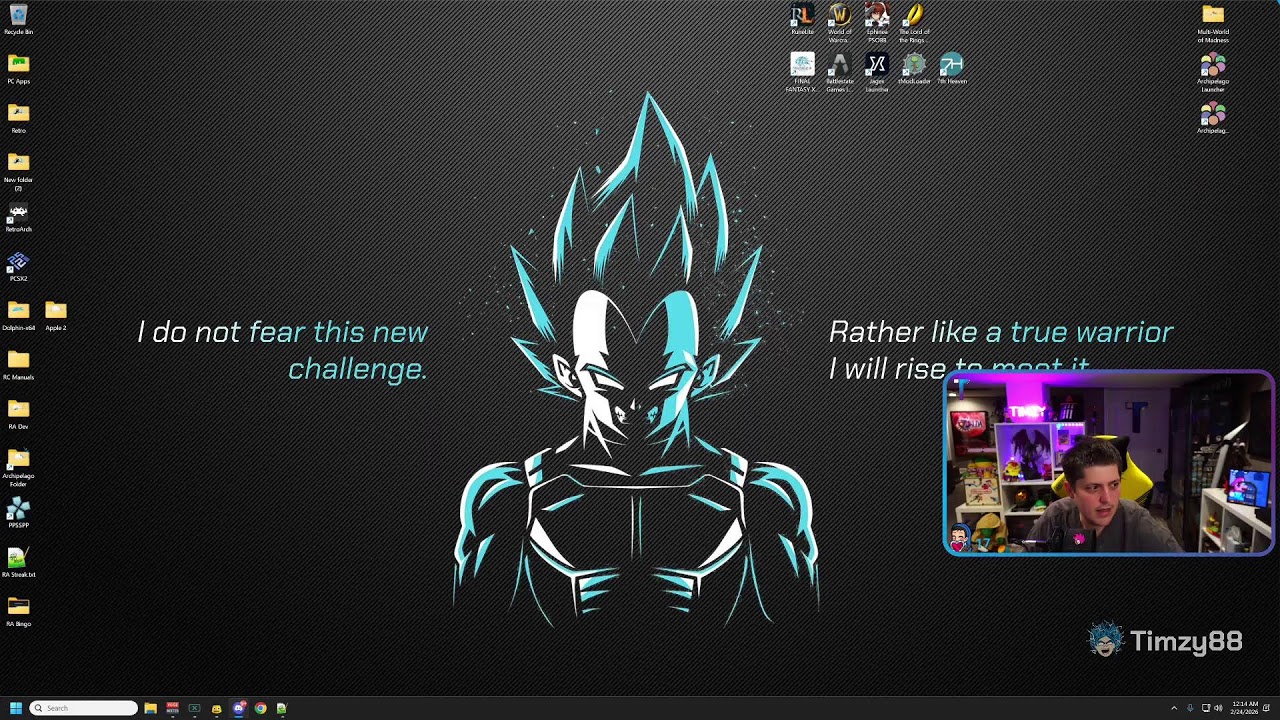Click the taskbar Search box
This screenshot has width=1280, height=720.
point(84,708)
